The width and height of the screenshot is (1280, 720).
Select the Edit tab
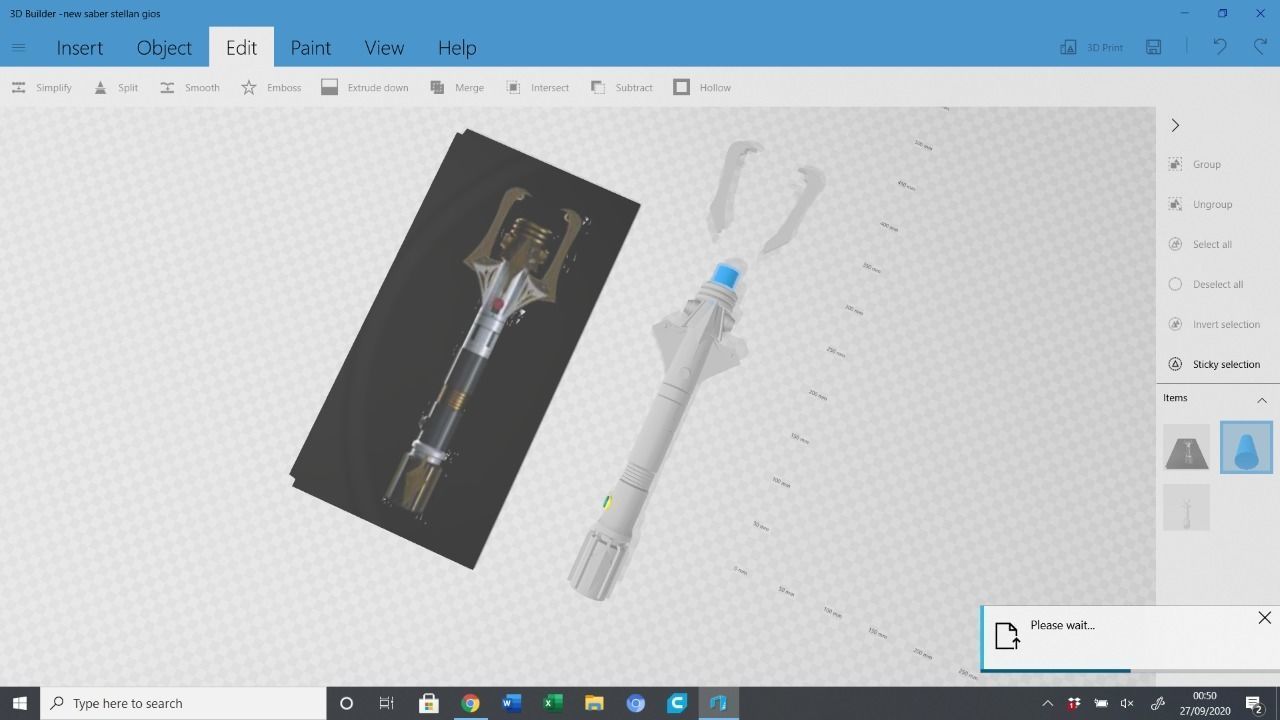point(241,48)
